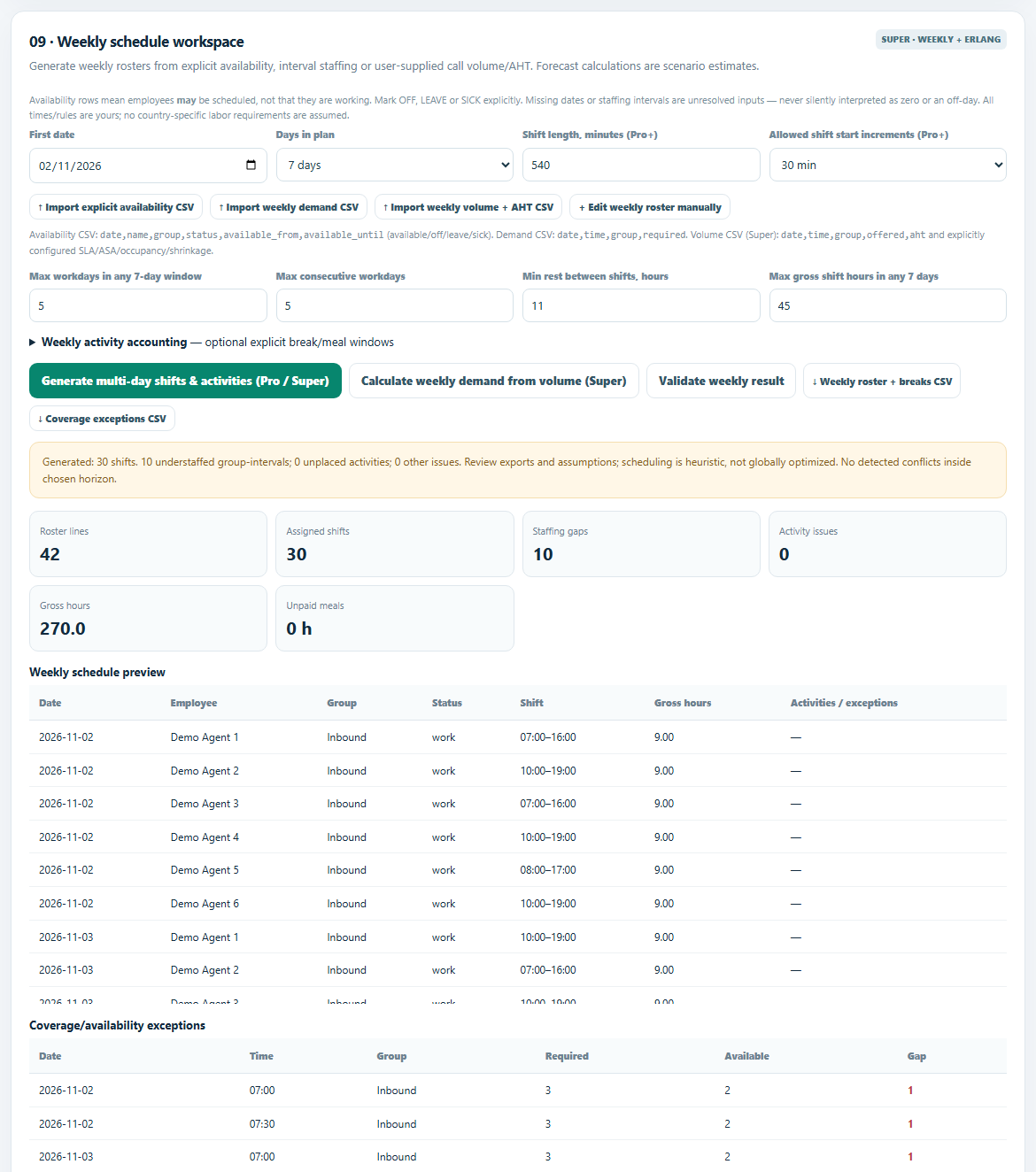This screenshot has height=1172, width=1036.
Task: Open the Days in plan dropdown
Action: click(x=394, y=165)
